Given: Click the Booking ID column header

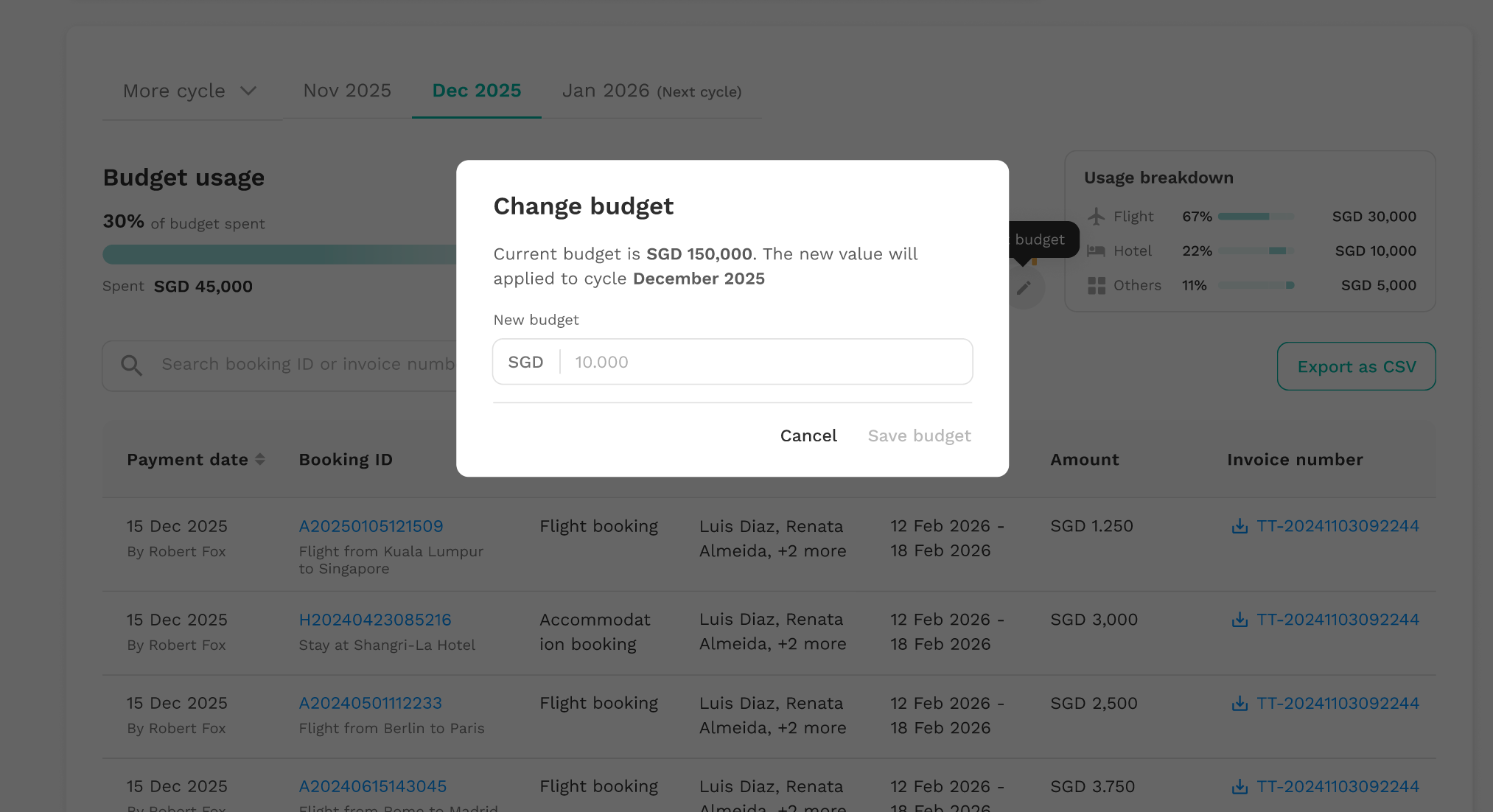Looking at the screenshot, I should pos(346,460).
